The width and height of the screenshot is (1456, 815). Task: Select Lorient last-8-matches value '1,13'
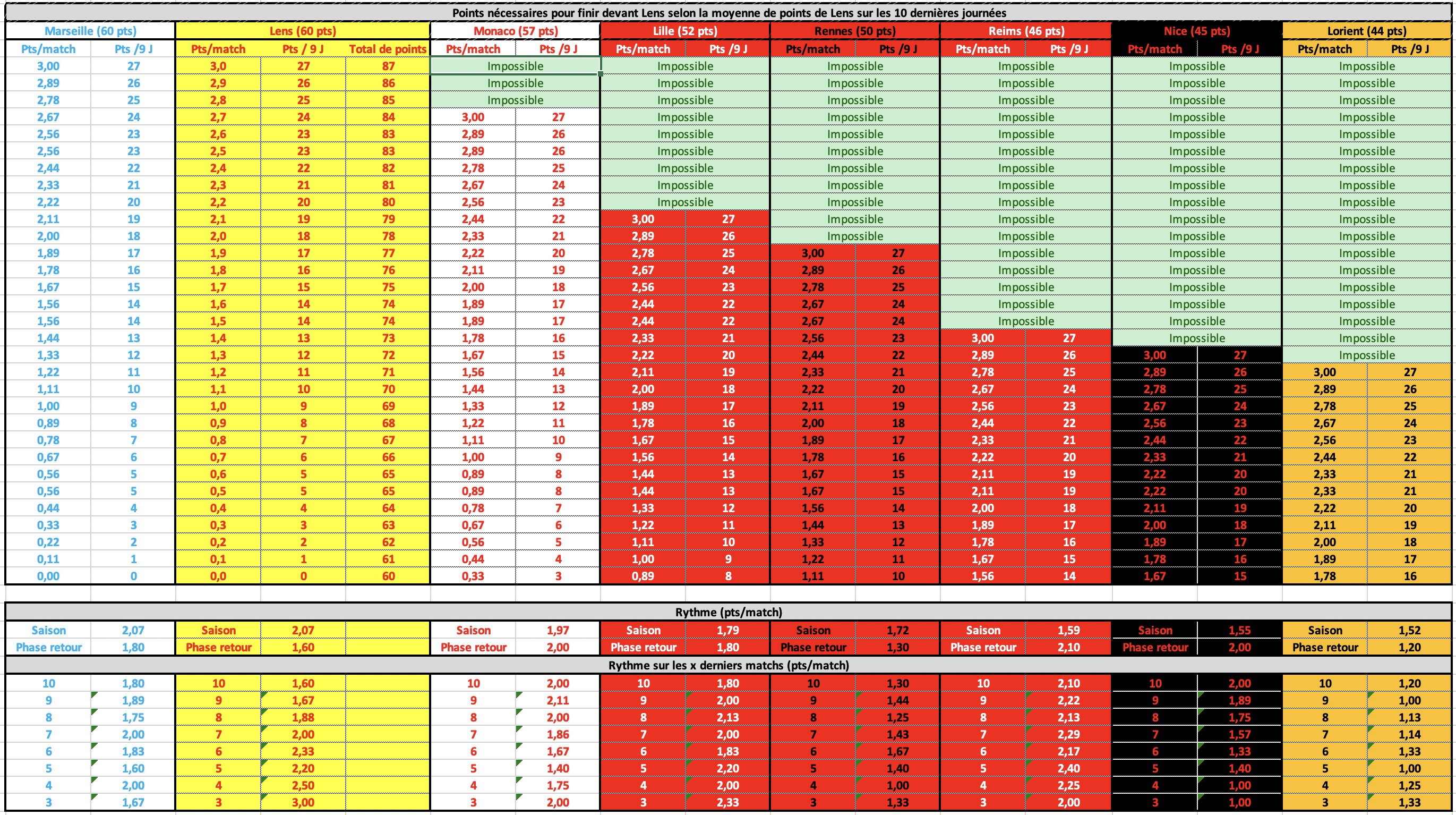1410,717
